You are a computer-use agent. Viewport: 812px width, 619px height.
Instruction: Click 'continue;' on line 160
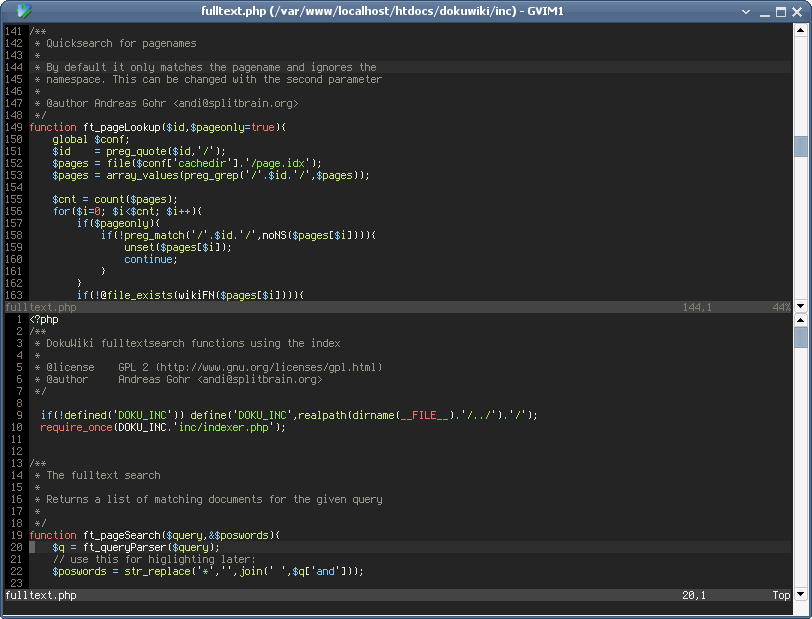point(151,260)
